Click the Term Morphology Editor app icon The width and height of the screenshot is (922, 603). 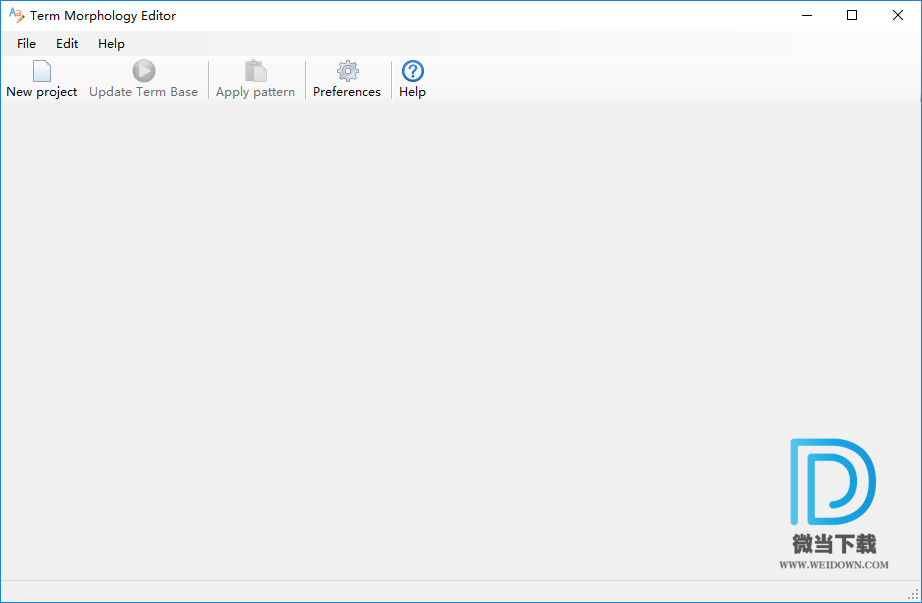point(16,15)
